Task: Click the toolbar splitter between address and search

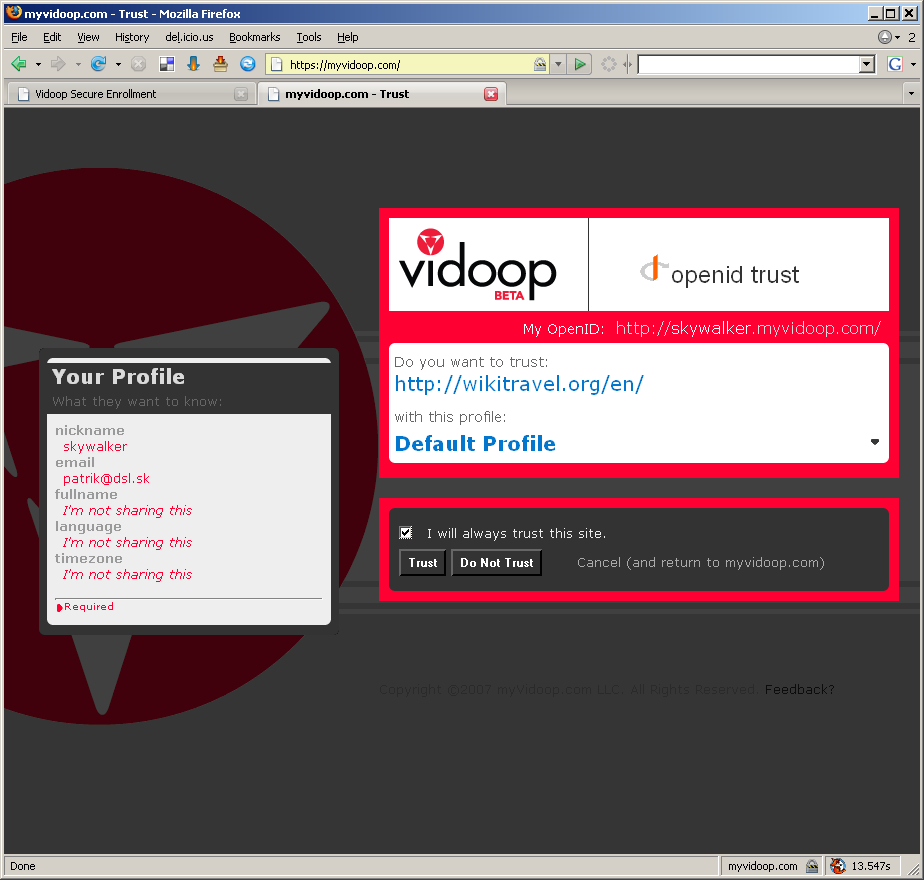Action: (627, 64)
